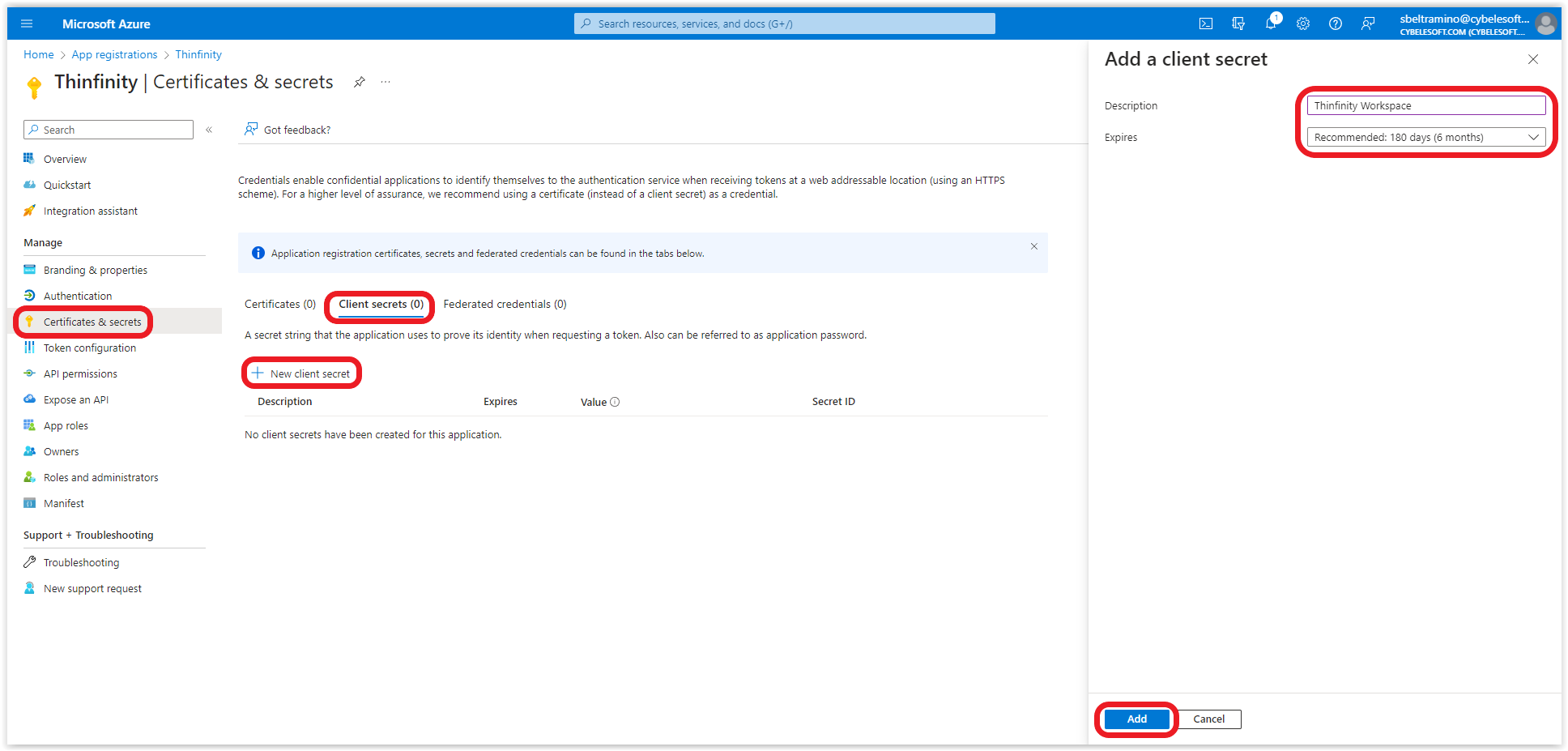Screen dimensions: 1568x751
Task: Go to App registrations breadcrumb
Action: click(114, 55)
